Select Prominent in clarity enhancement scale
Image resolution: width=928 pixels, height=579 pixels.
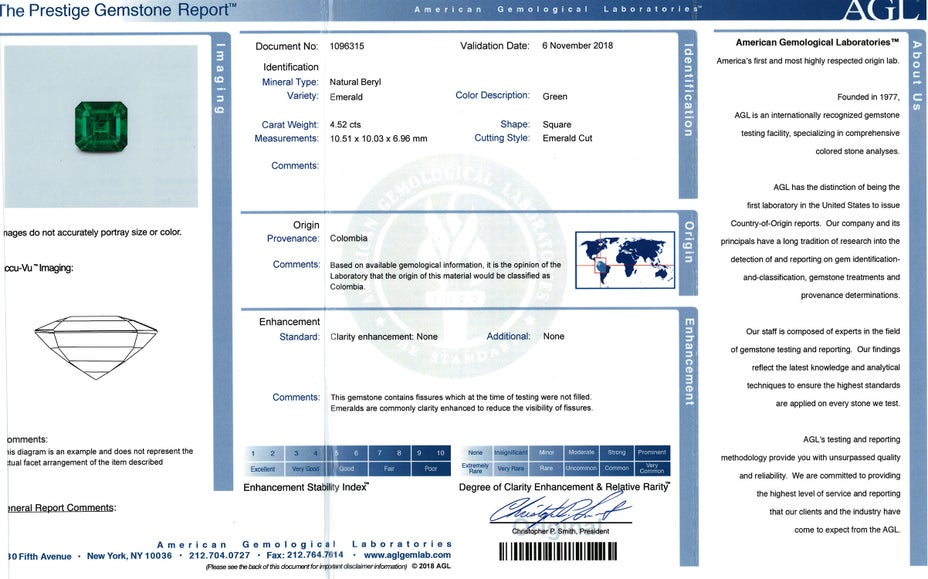[651, 453]
